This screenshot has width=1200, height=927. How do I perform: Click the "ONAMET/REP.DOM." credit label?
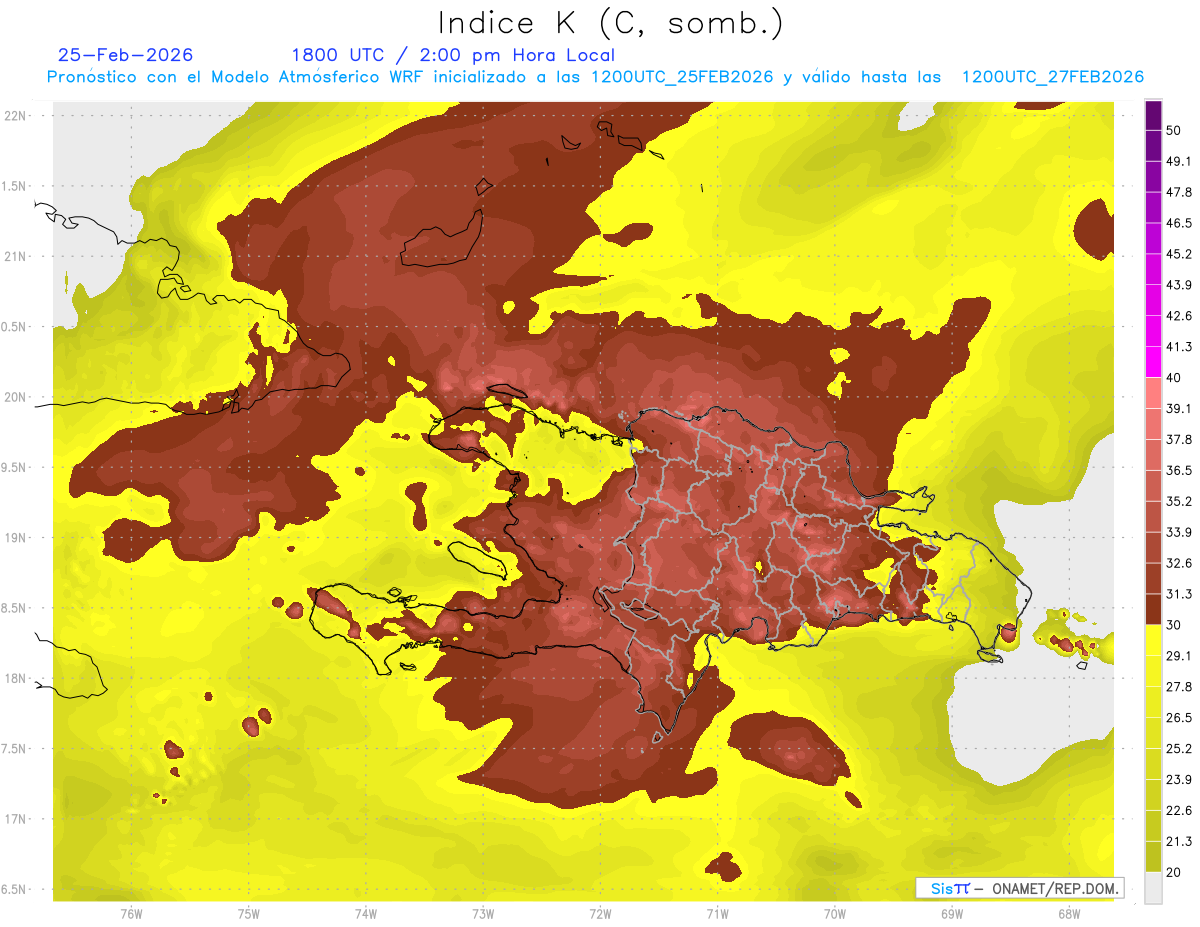1054,888
